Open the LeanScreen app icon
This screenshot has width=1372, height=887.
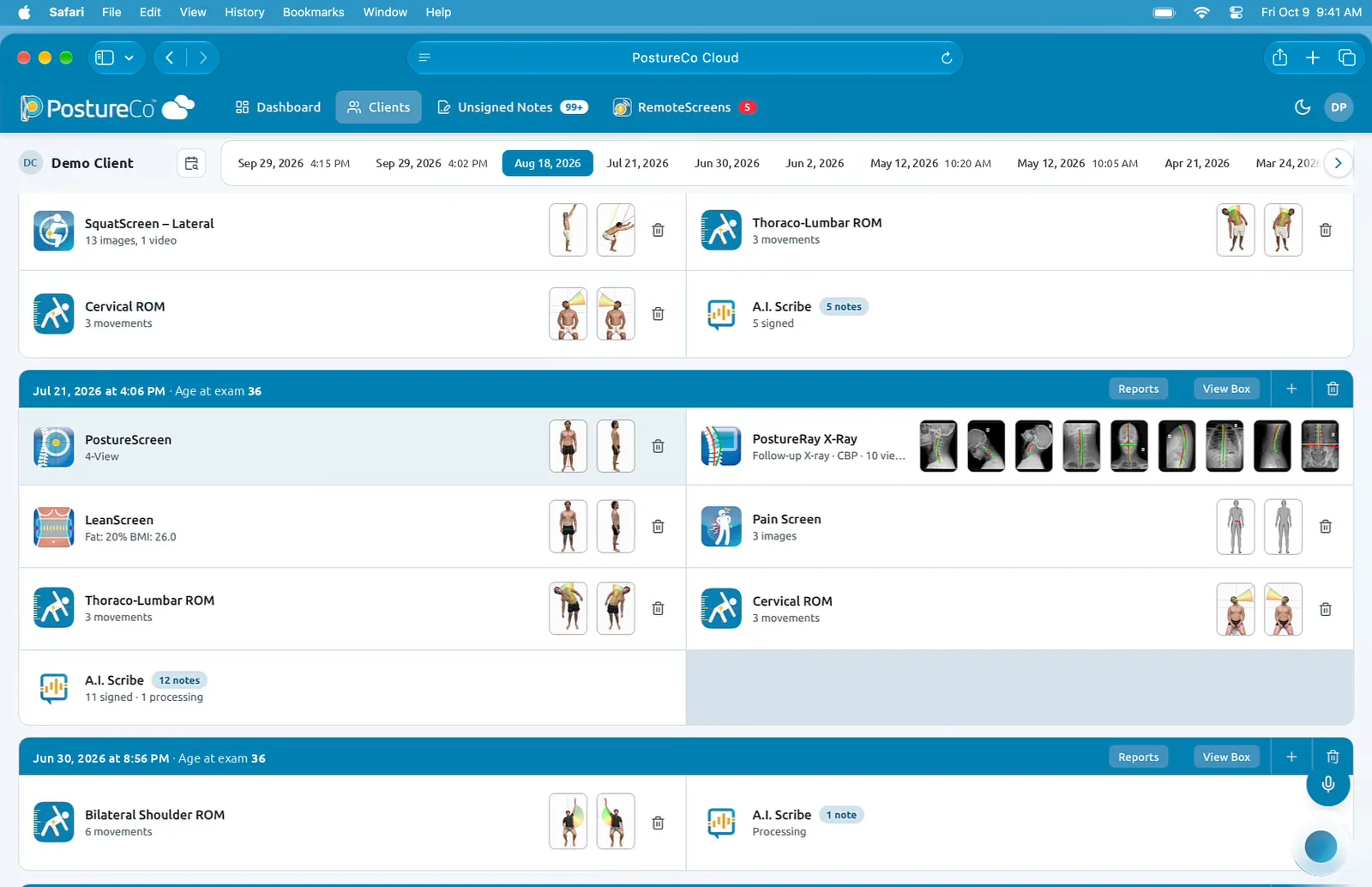click(53, 527)
